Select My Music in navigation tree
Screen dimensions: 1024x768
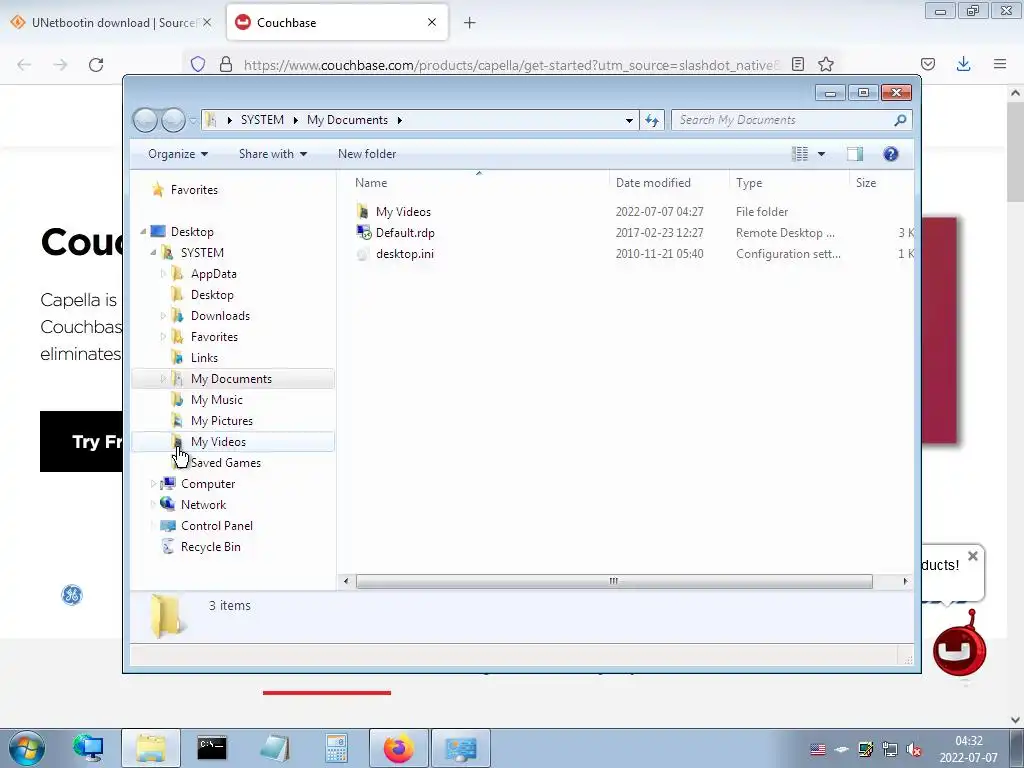[x=217, y=400]
